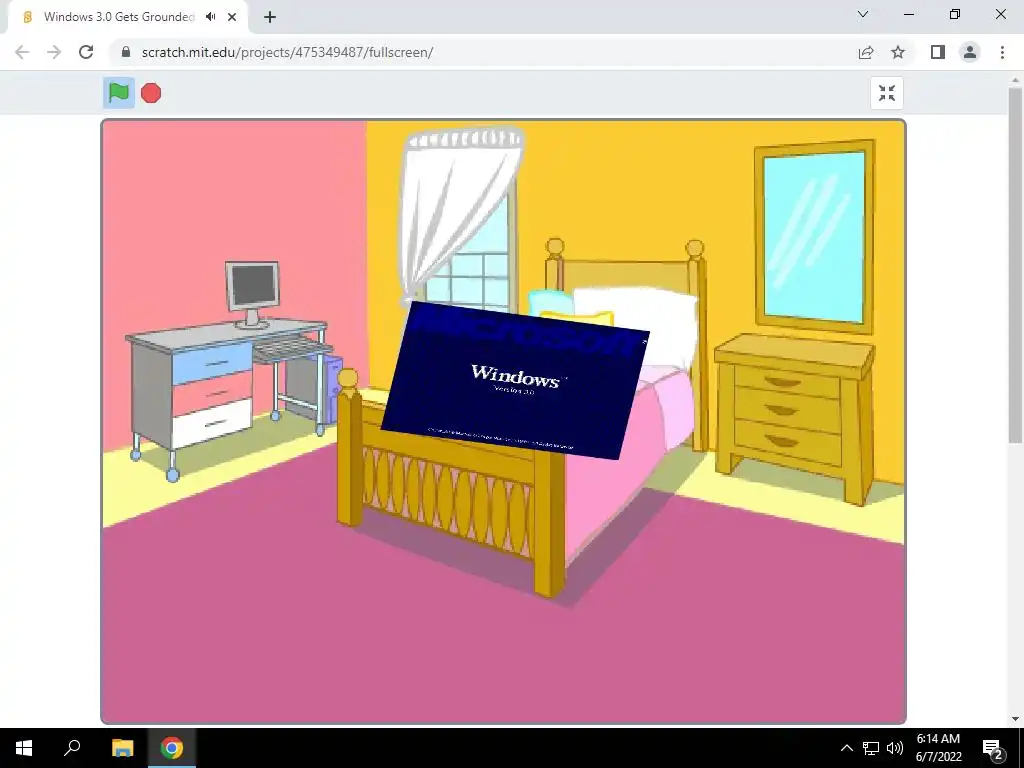This screenshot has width=1024, height=768.
Task: Open the Windows Start menu
Action: pos(24,748)
